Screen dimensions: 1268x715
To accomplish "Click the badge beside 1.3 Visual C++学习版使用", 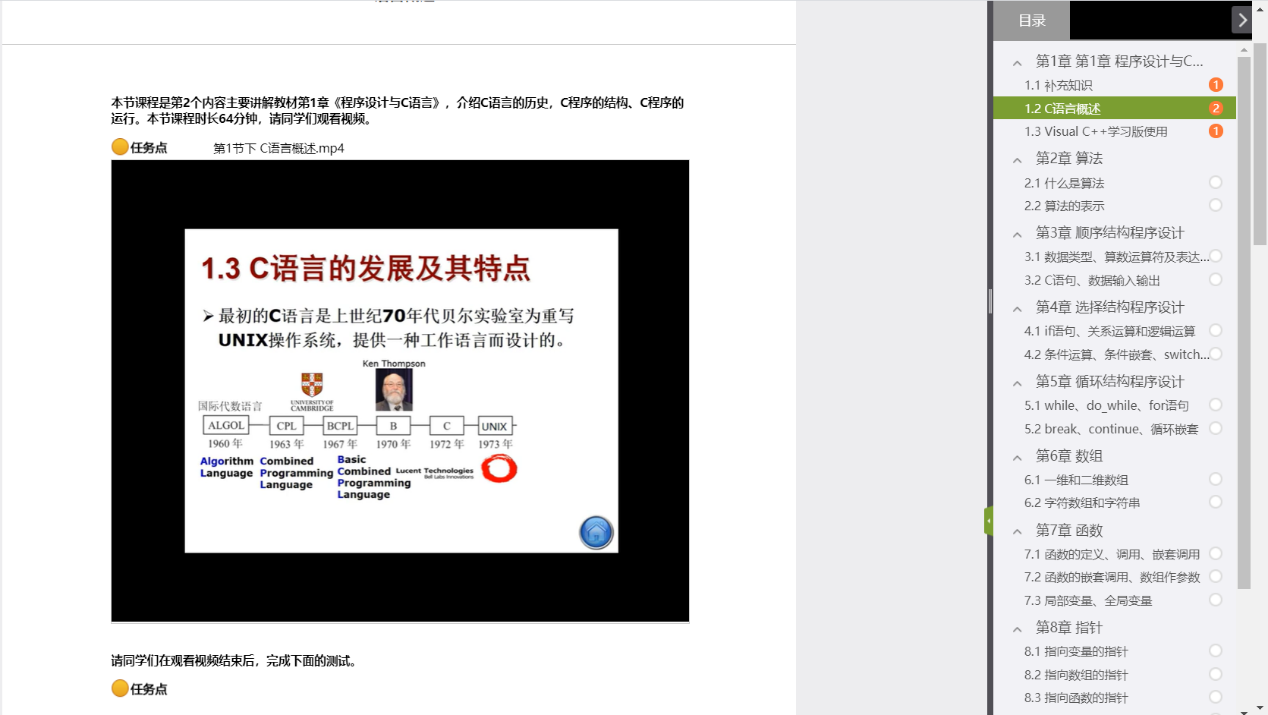I will point(1215,131).
